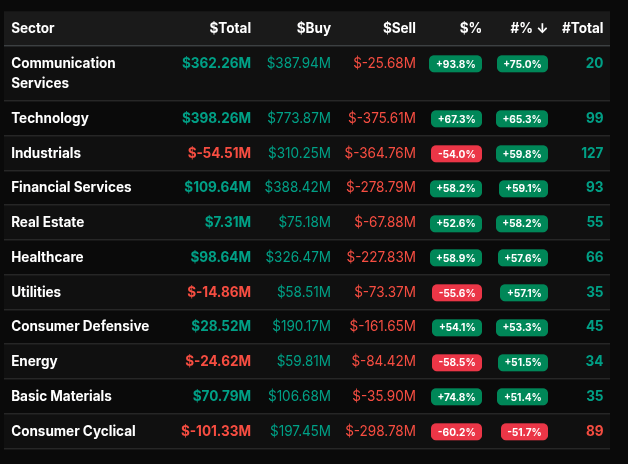Click the Real Estate sector label
628x464 pixels.
pos(46,222)
